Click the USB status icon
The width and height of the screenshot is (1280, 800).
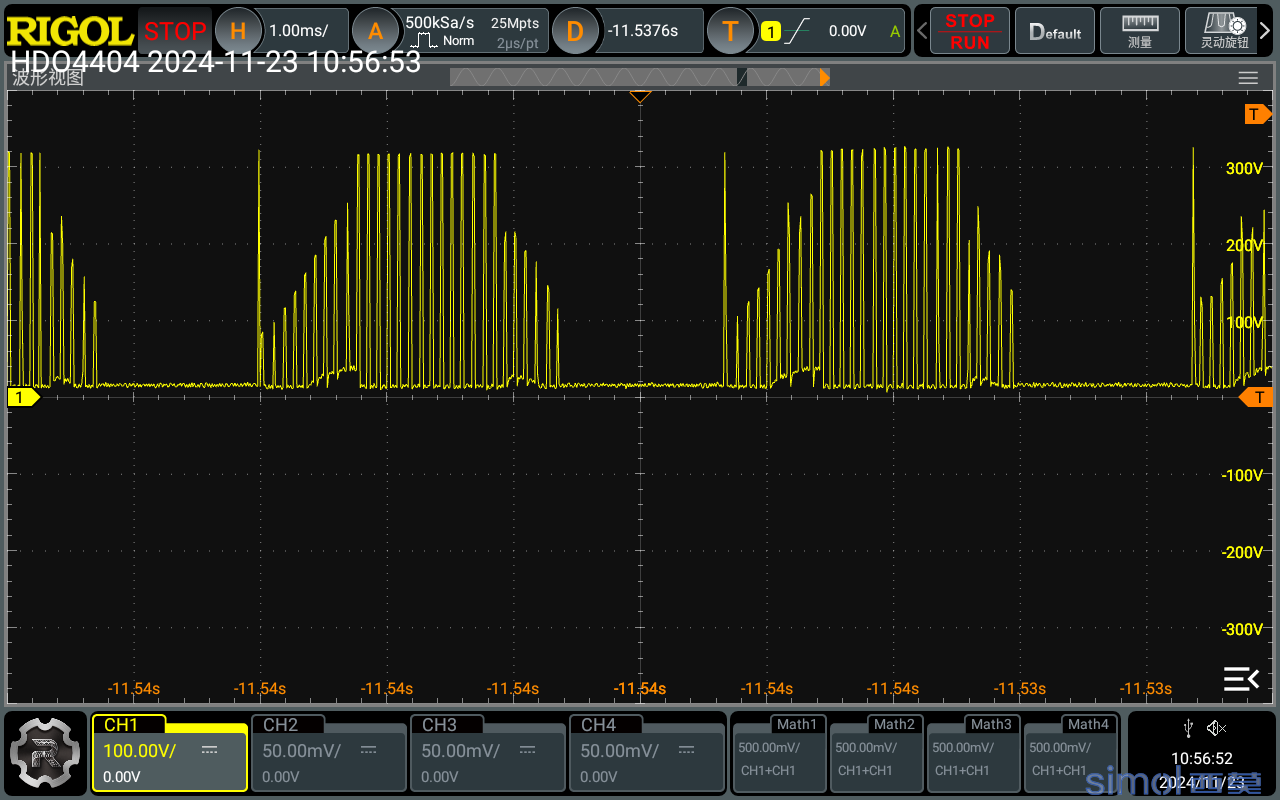[1188, 728]
